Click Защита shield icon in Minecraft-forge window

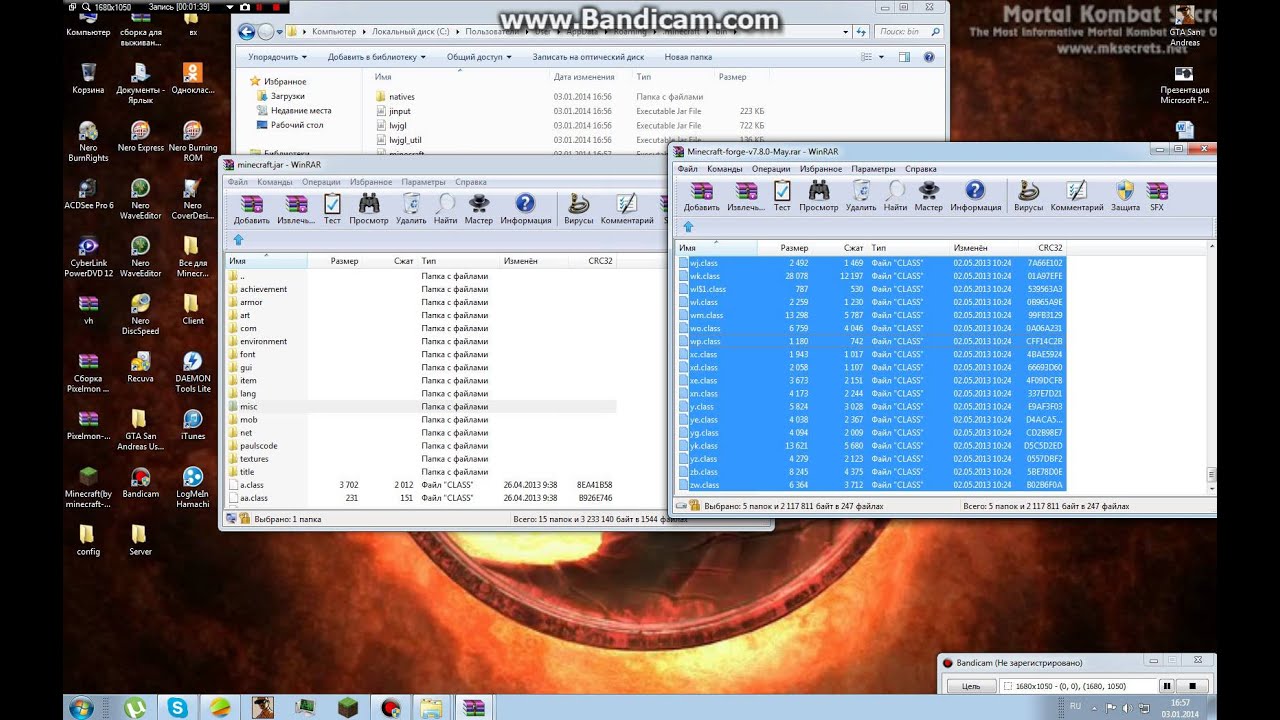click(x=1125, y=195)
